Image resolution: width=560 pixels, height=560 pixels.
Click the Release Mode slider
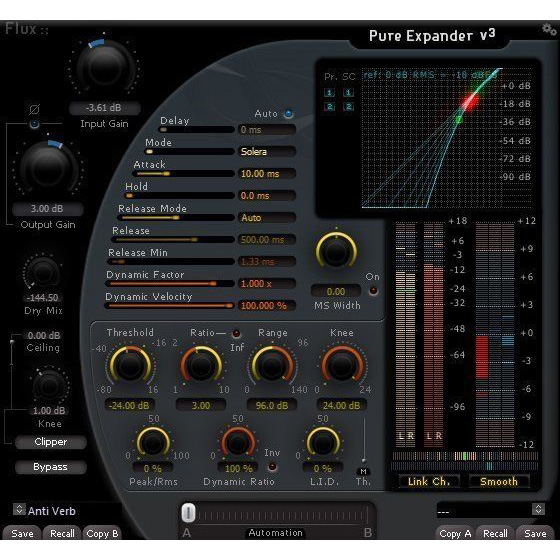176,218
